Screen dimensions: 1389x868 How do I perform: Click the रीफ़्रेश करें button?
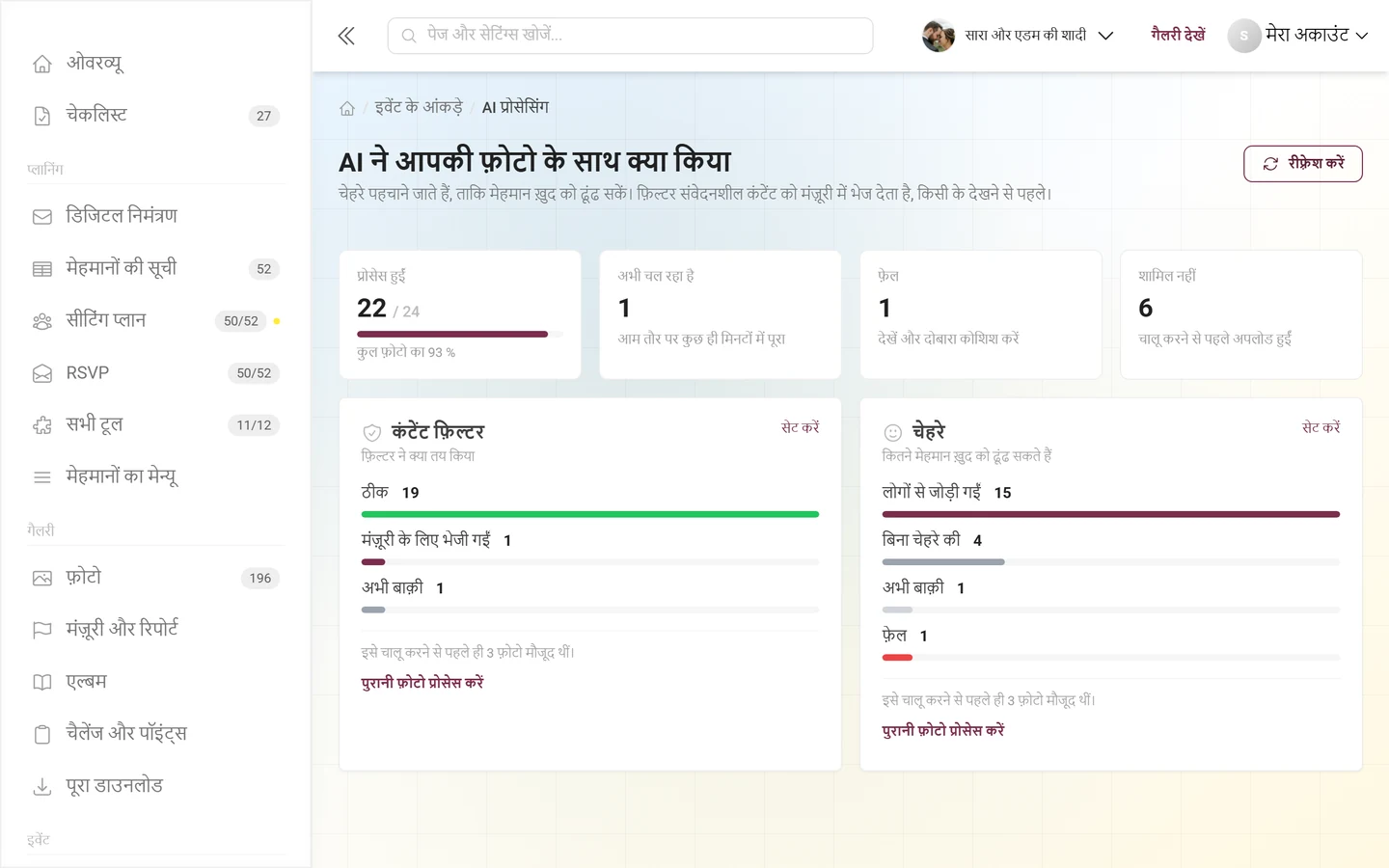1303,164
